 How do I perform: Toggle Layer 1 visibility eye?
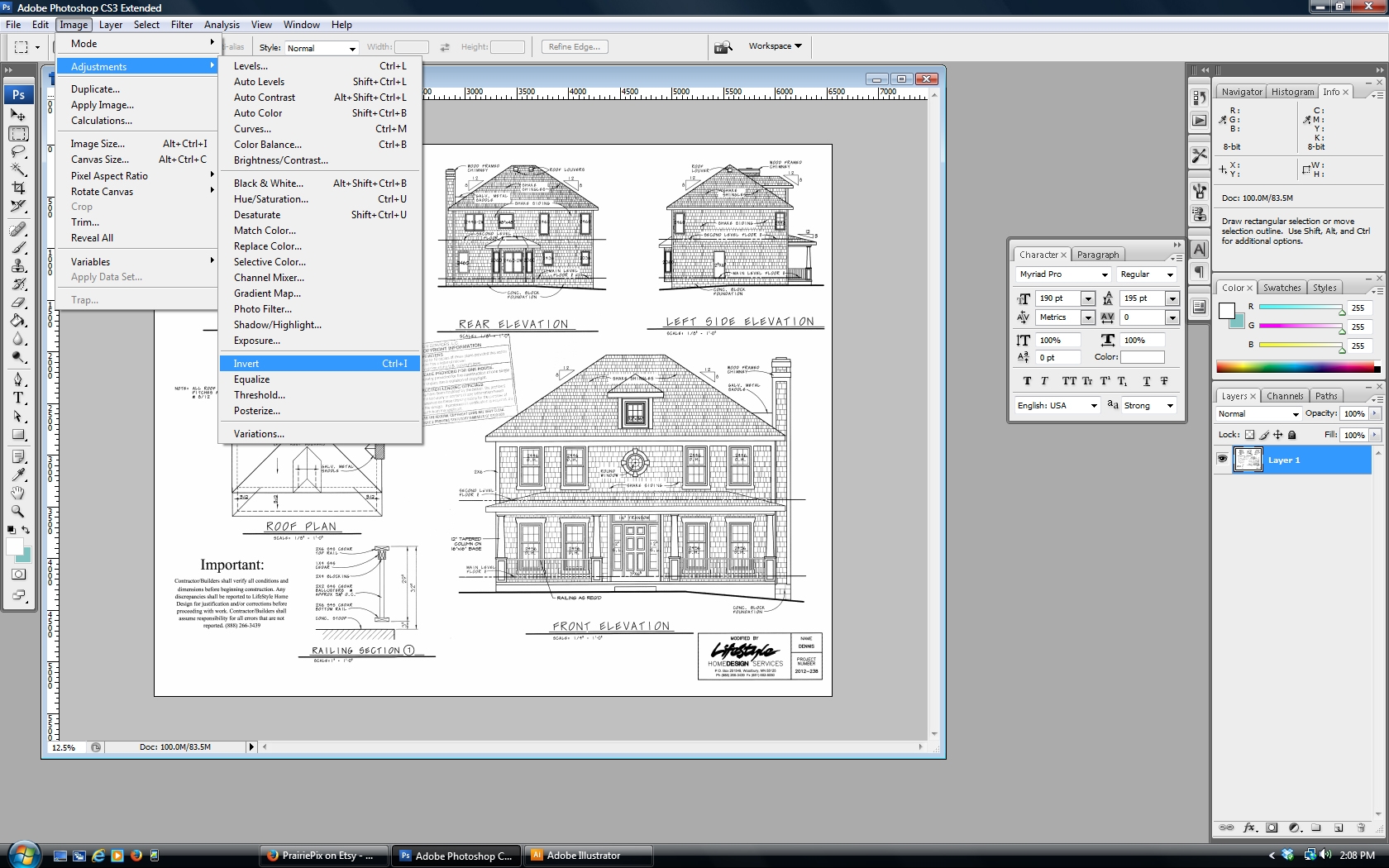click(1222, 460)
